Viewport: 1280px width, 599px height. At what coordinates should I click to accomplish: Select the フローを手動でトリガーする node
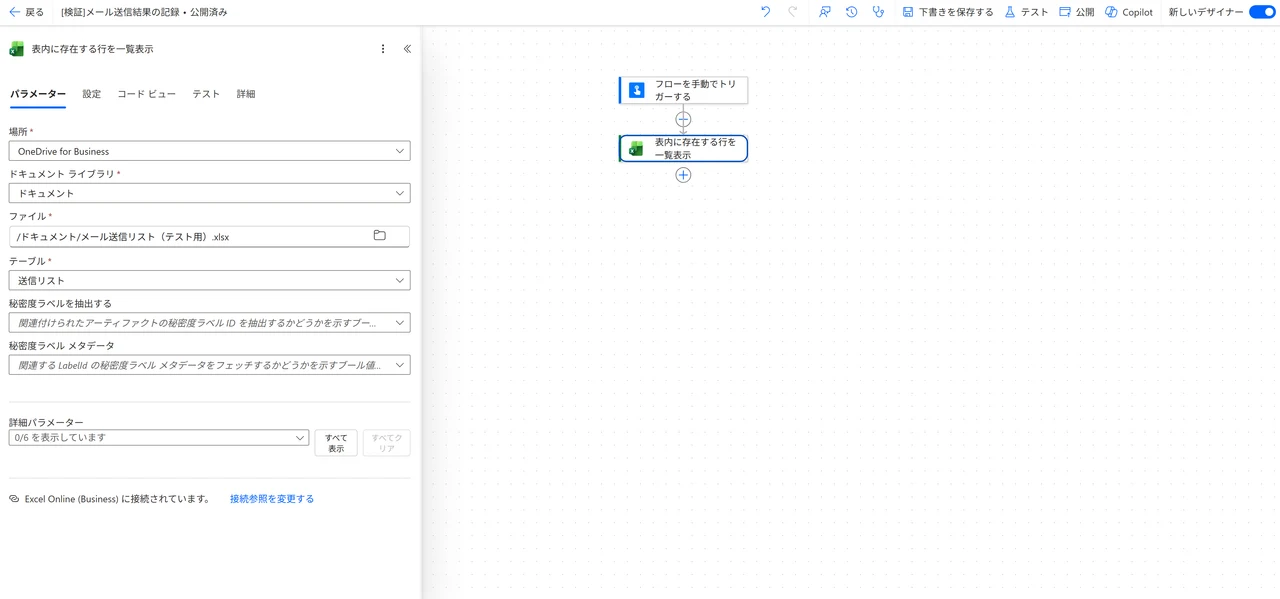point(683,90)
